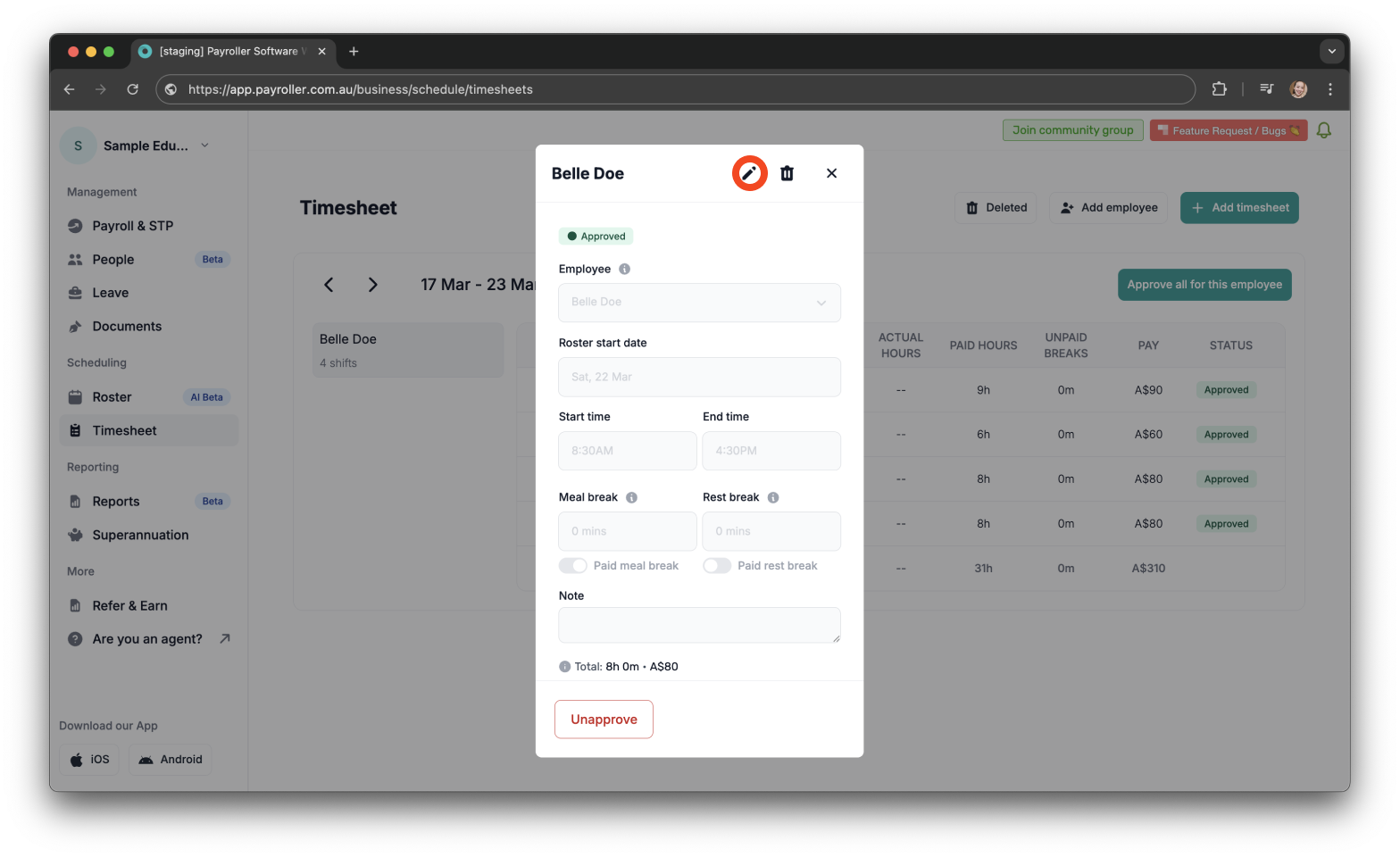
Task: Open Roster in sidebar
Action: 149,397
